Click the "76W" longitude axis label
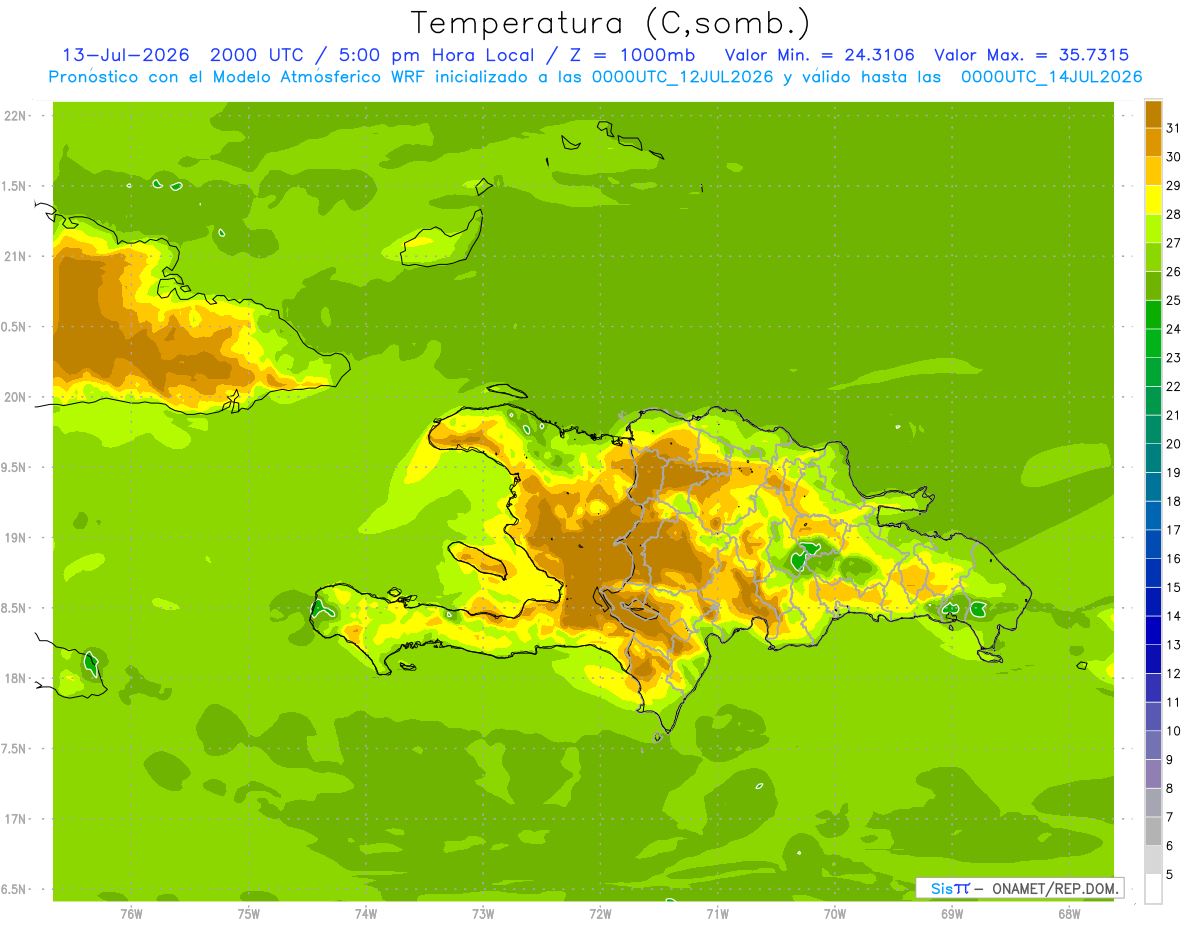This screenshot has height=927, width=1200. [x=131, y=913]
